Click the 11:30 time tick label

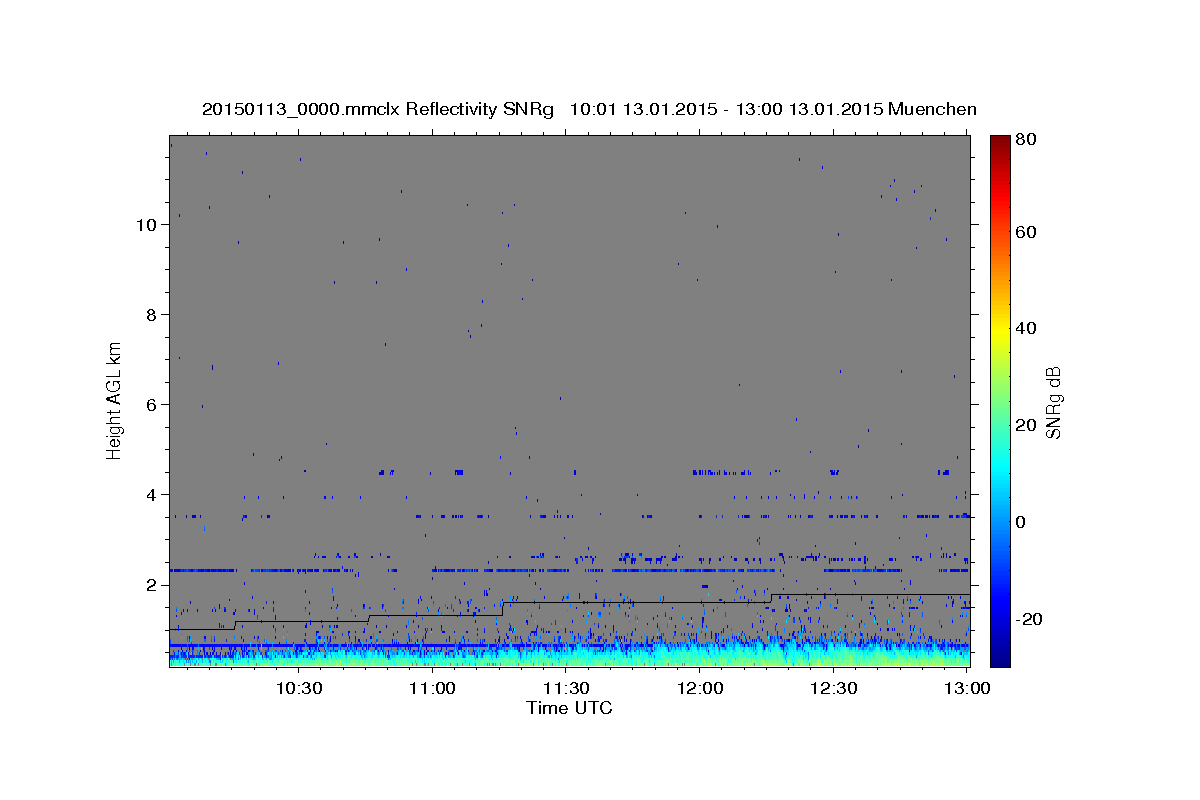[x=566, y=688]
